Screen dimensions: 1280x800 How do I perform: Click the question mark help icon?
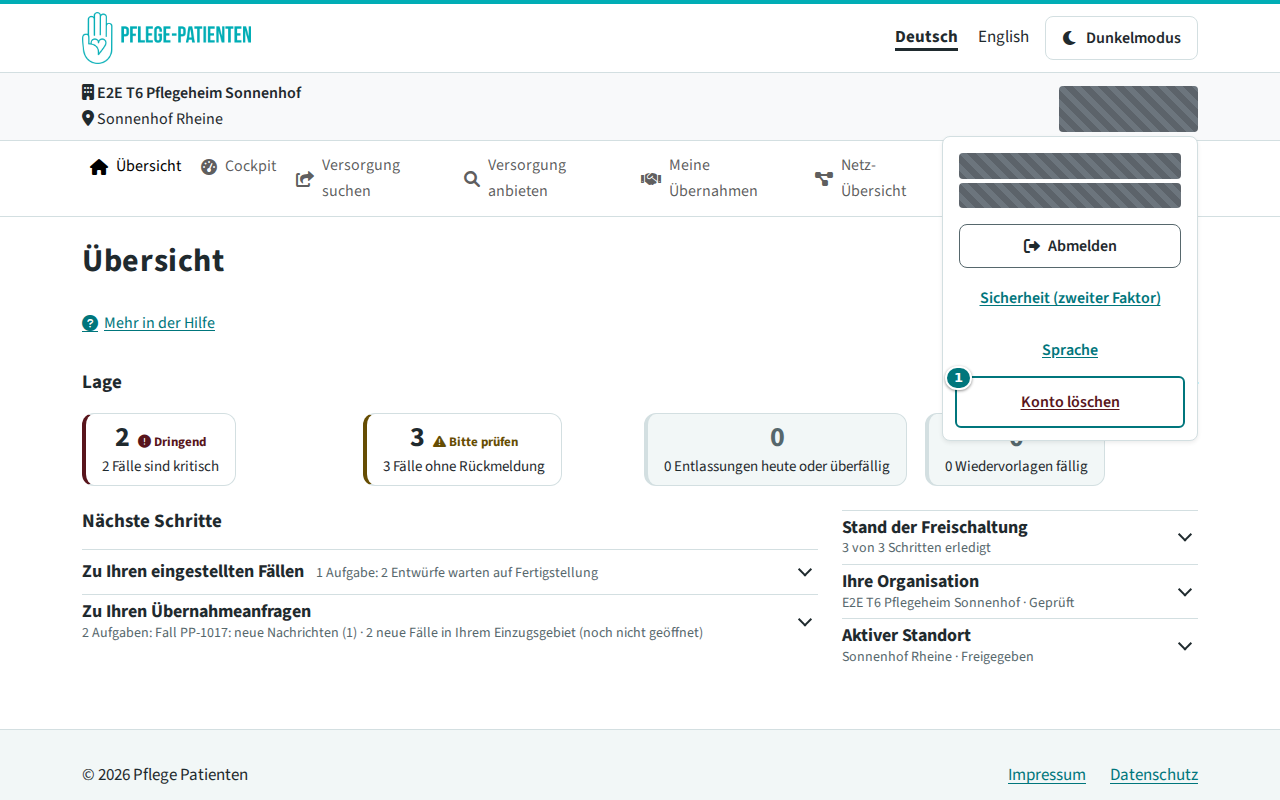click(90, 323)
